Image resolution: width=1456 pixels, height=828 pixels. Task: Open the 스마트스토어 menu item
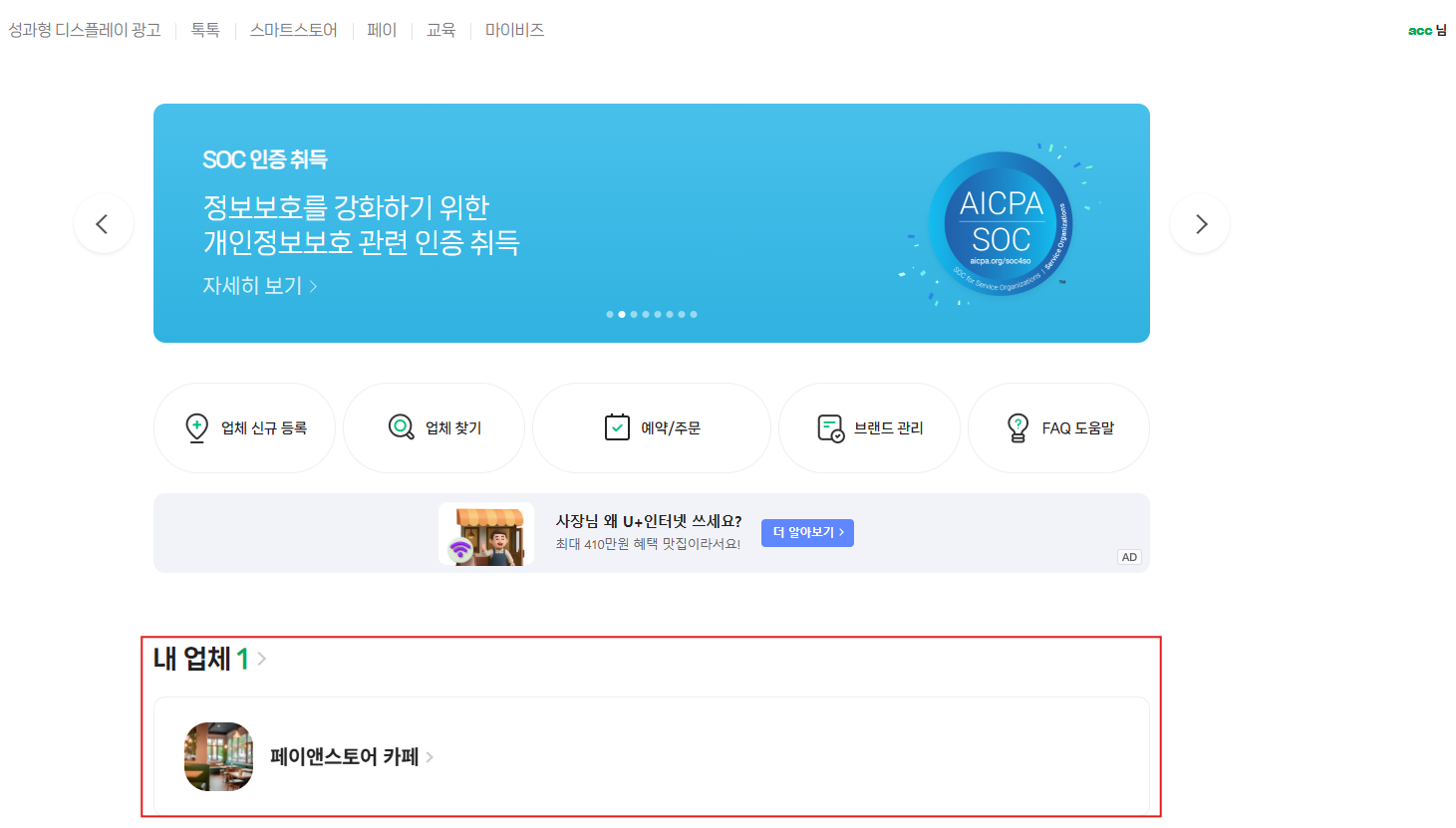pyautogui.click(x=294, y=30)
